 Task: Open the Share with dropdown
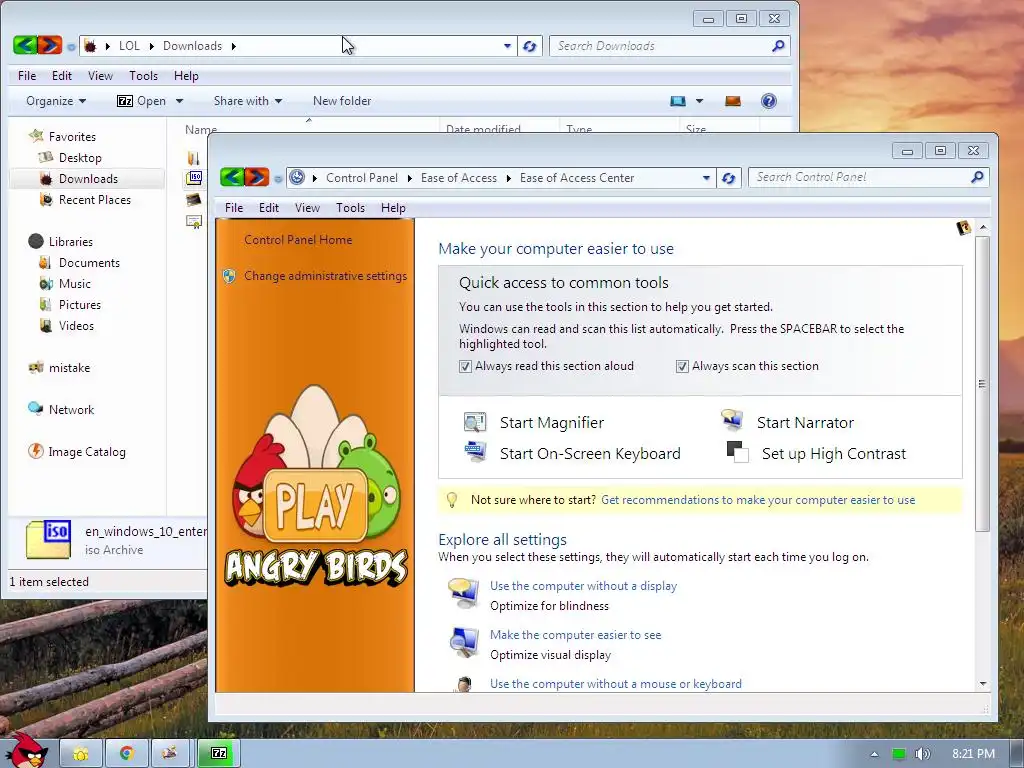click(x=248, y=101)
